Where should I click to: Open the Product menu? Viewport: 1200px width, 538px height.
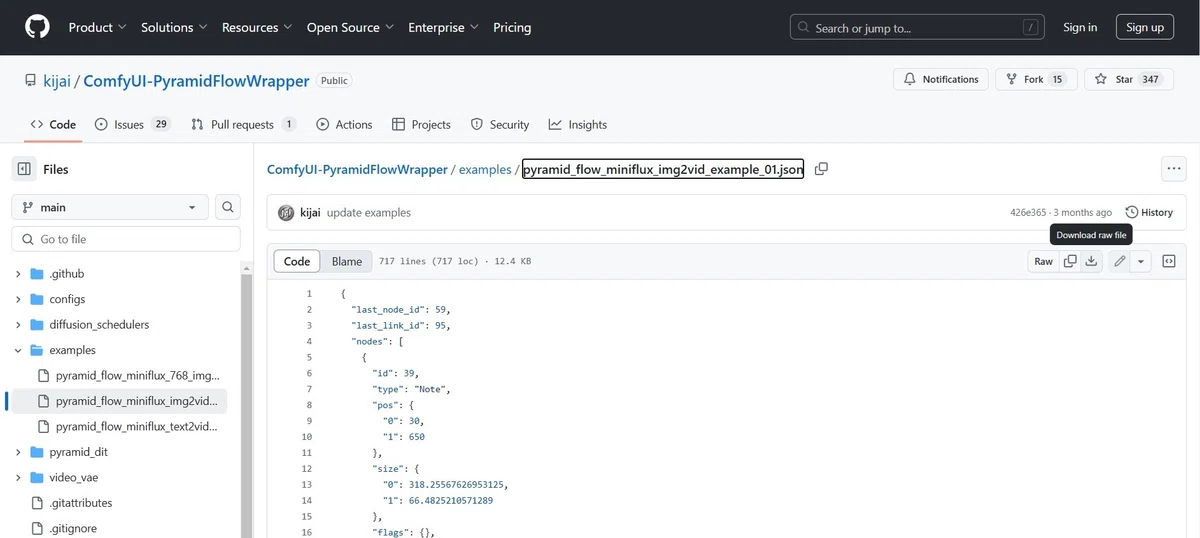click(x=97, y=27)
